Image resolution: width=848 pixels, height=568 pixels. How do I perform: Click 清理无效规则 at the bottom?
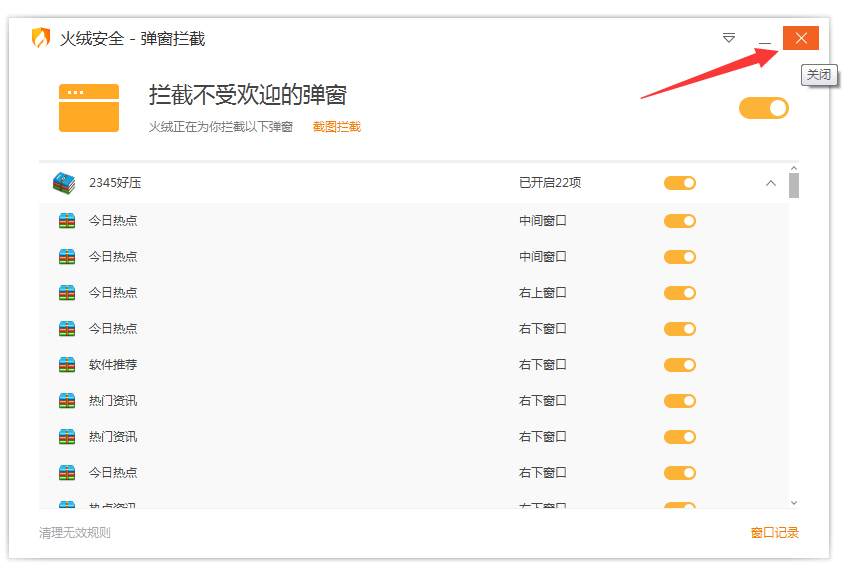point(75,533)
